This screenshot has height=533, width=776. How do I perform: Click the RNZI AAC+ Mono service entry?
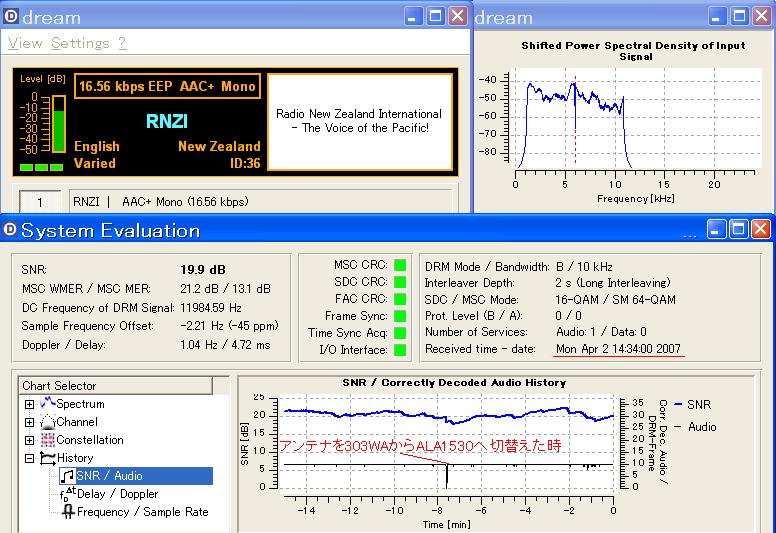(261, 201)
